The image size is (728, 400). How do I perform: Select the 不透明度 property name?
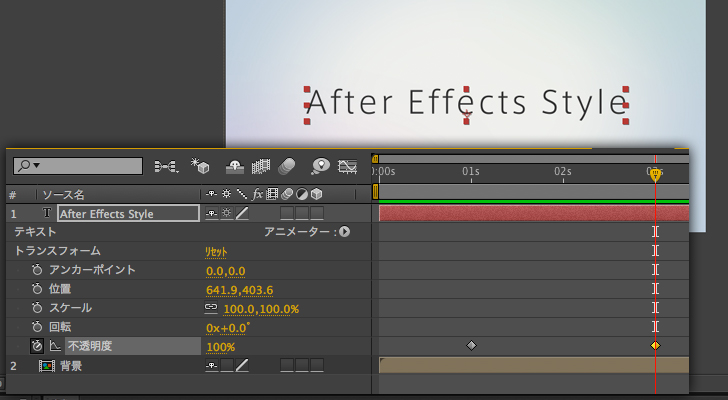[90, 346]
